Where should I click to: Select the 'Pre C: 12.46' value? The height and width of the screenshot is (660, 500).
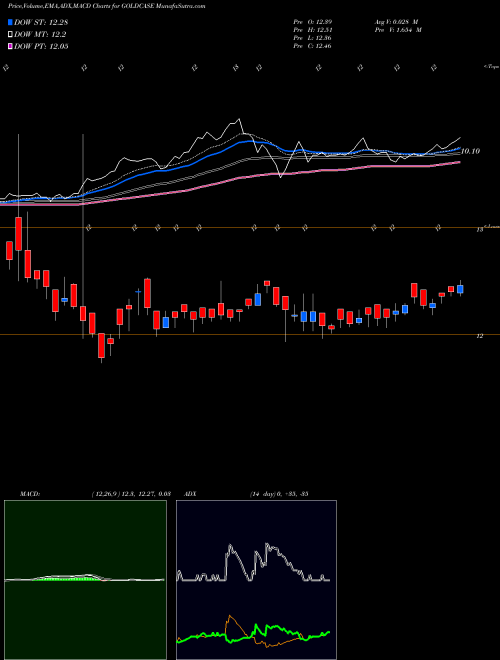click(312, 46)
